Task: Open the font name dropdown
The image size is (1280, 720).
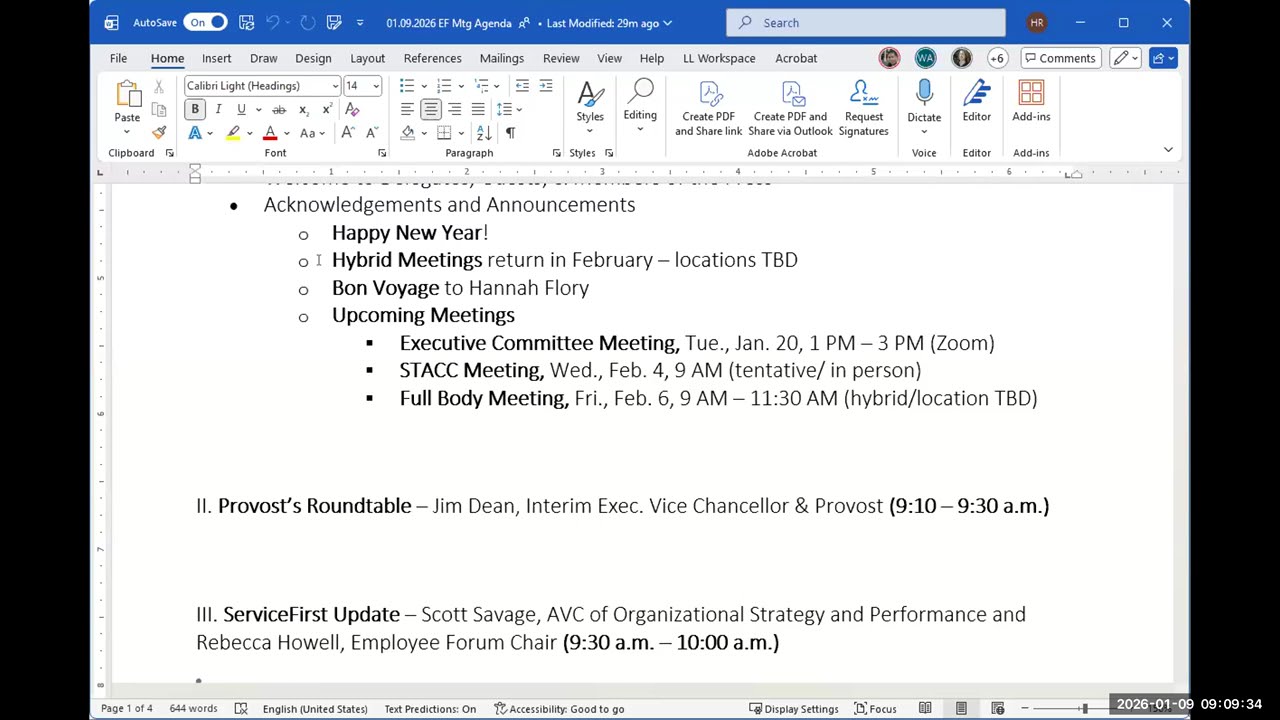Action: pos(335,86)
